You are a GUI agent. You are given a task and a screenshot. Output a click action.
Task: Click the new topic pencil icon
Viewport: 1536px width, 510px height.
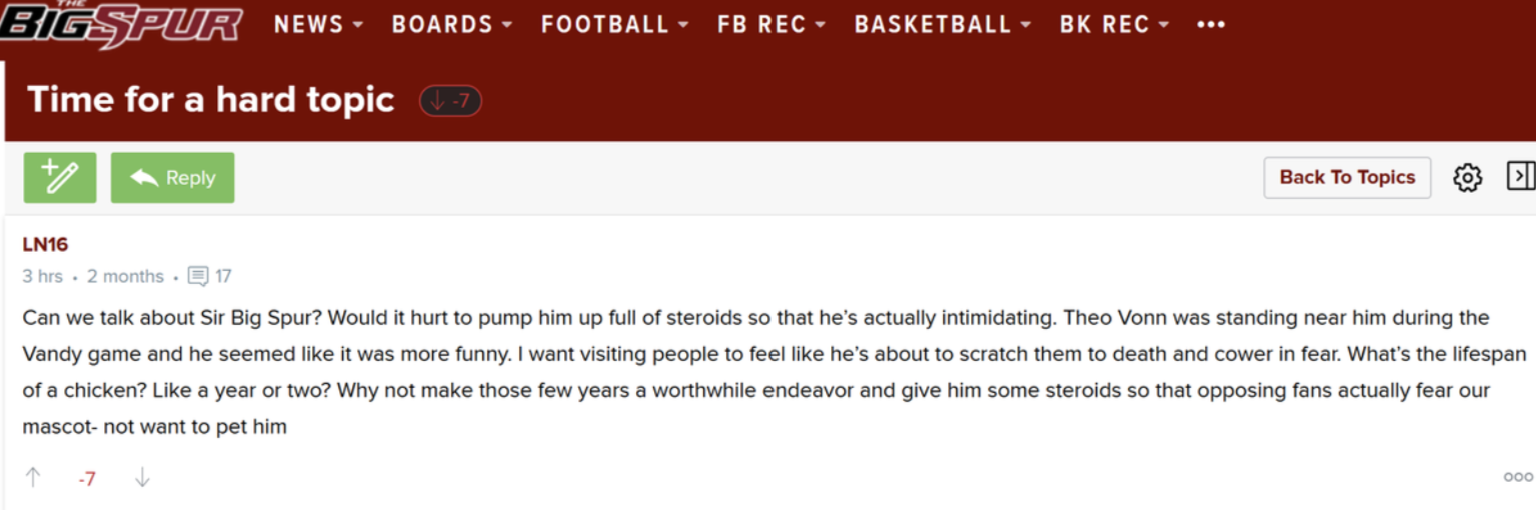click(60, 178)
